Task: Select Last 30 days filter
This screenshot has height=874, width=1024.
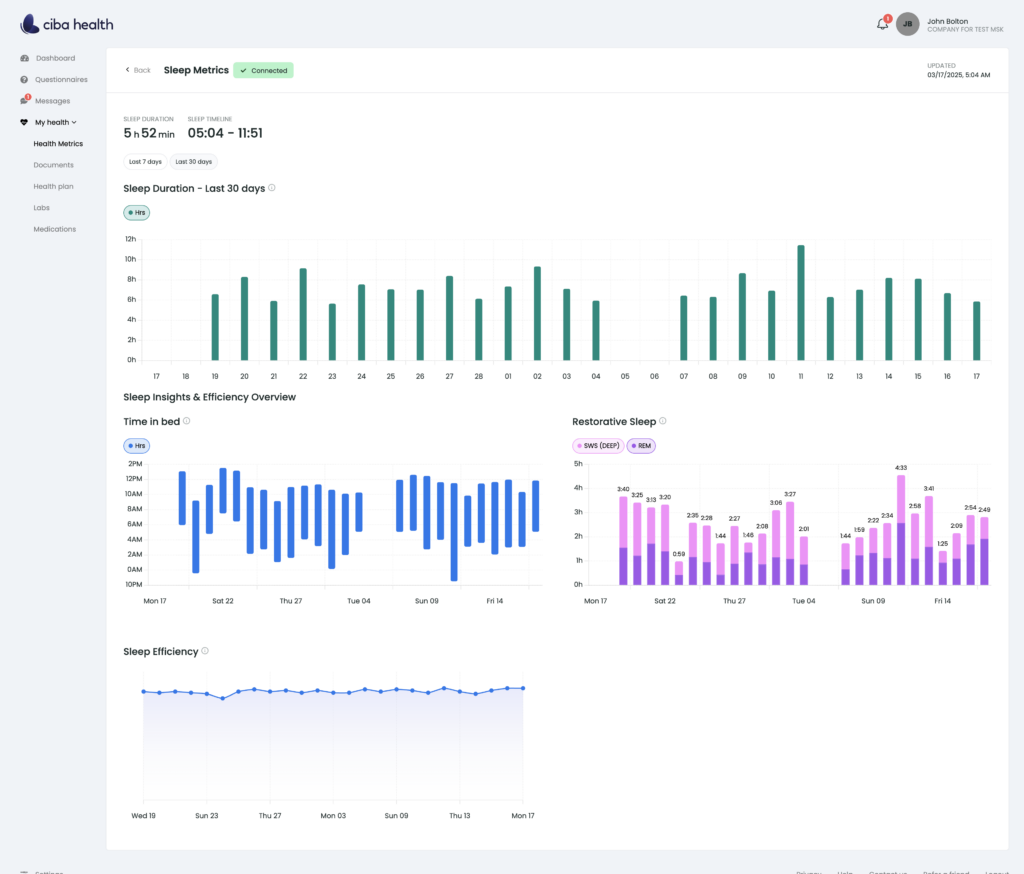Action: [x=193, y=162]
